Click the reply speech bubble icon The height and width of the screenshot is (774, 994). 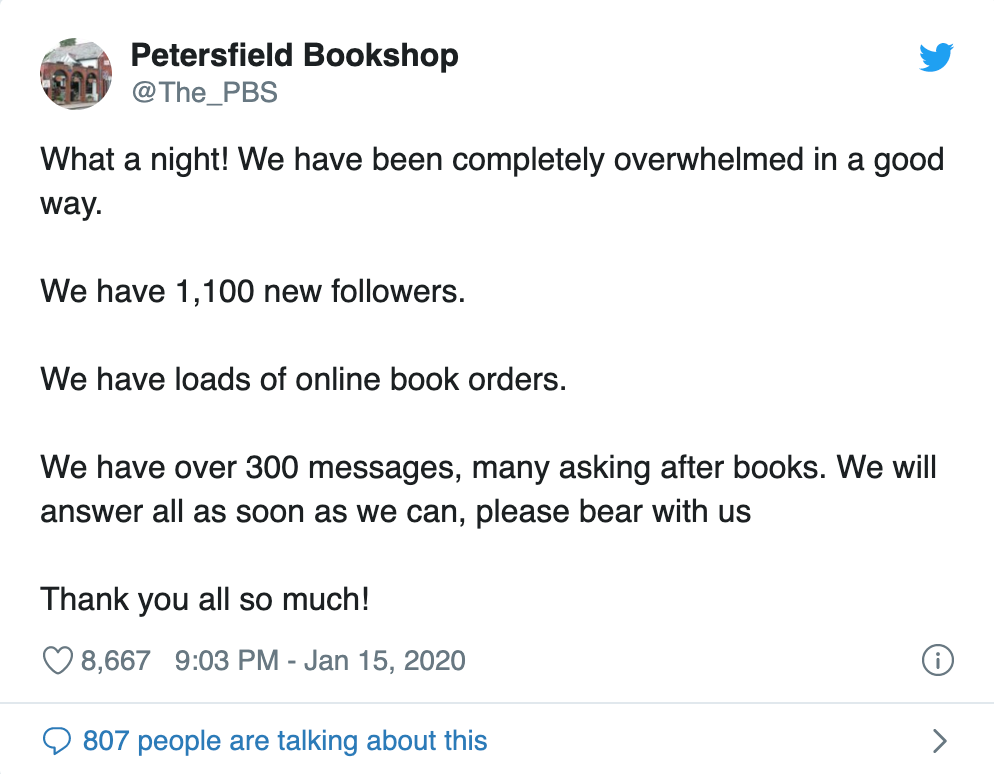click(58, 741)
